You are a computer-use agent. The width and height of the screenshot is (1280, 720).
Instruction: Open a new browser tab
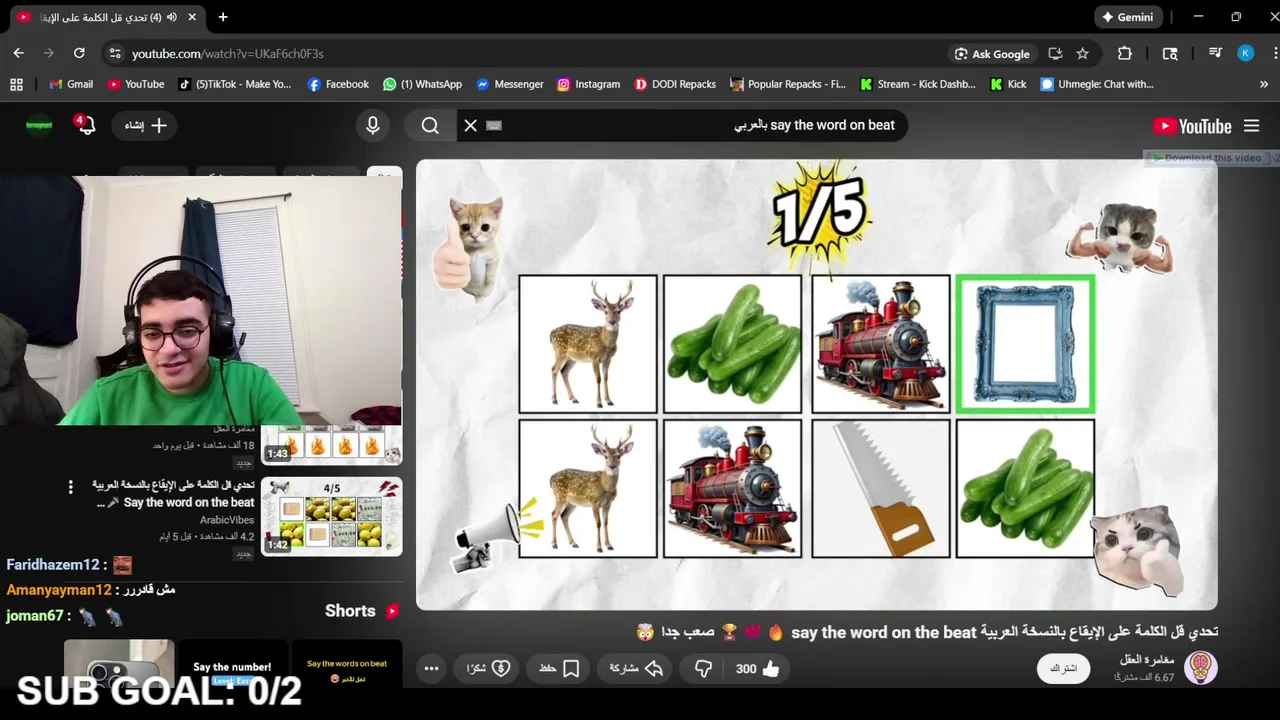pyautogui.click(x=223, y=17)
